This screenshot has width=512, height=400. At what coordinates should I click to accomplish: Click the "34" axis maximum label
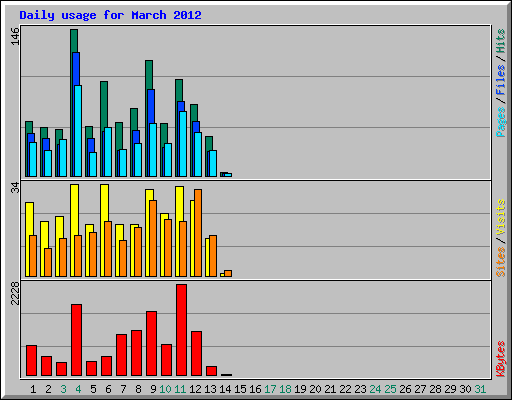click(x=15, y=188)
